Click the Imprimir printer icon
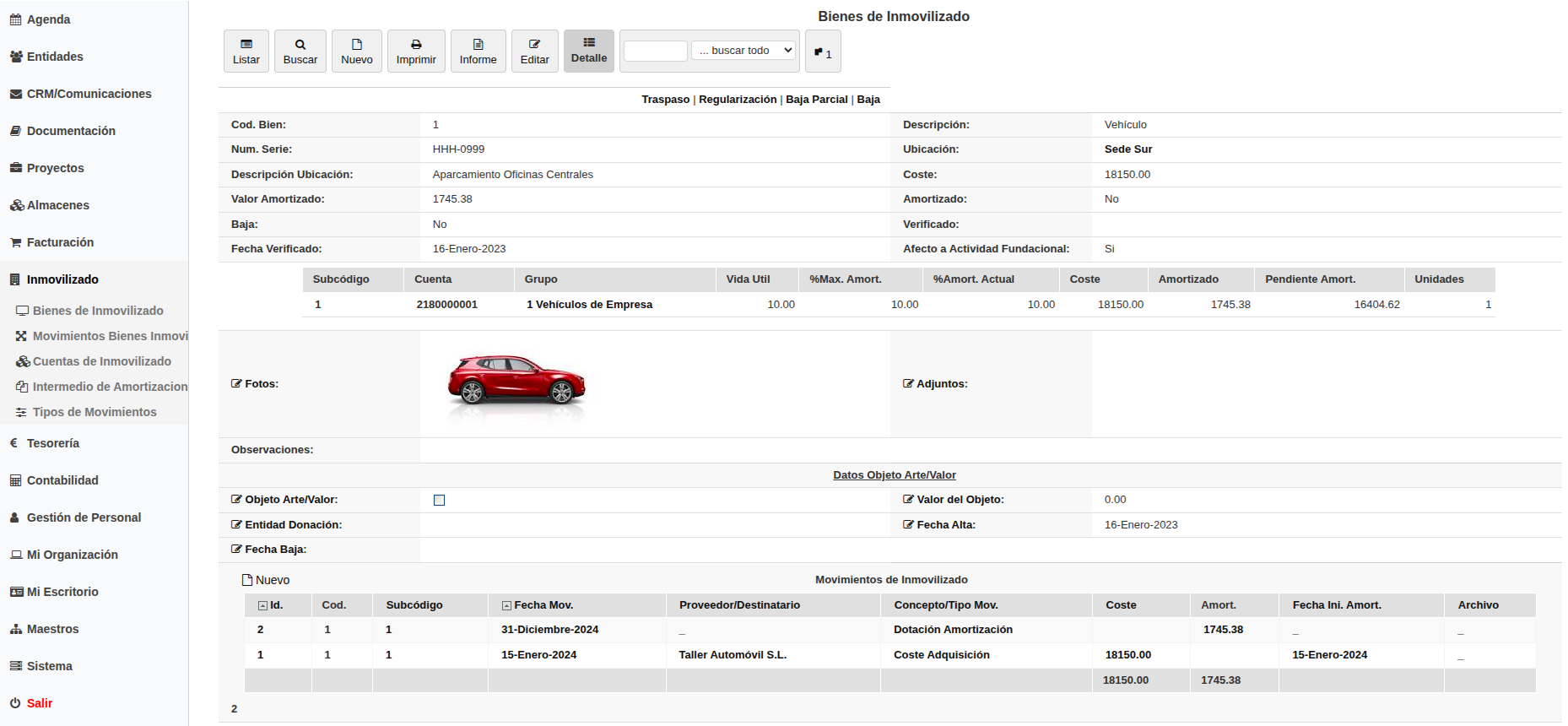Screen dimensions: 1568x726 pyautogui.click(x=416, y=51)
